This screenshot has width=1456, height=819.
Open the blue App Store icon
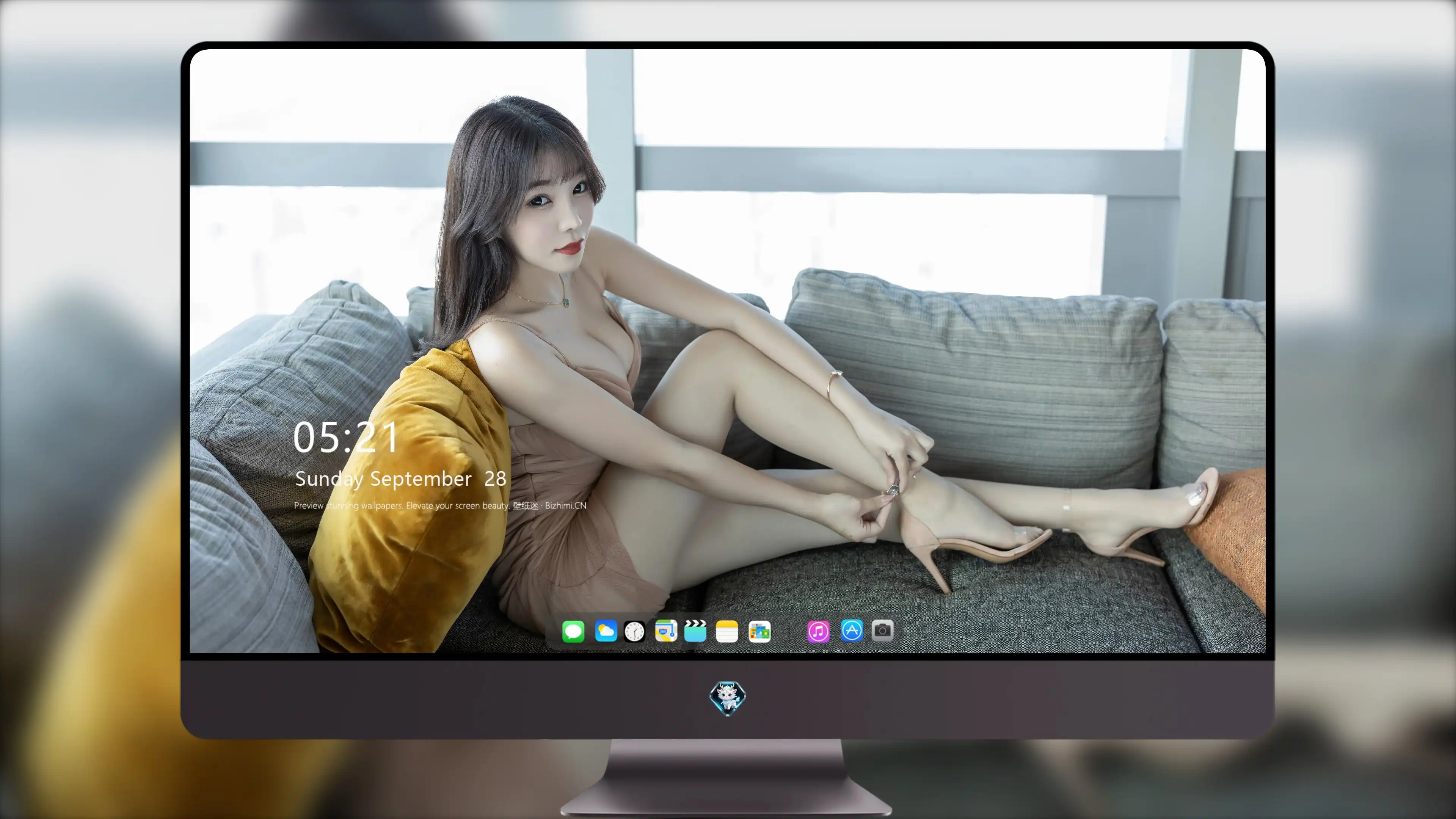click(x=852, y=630)
